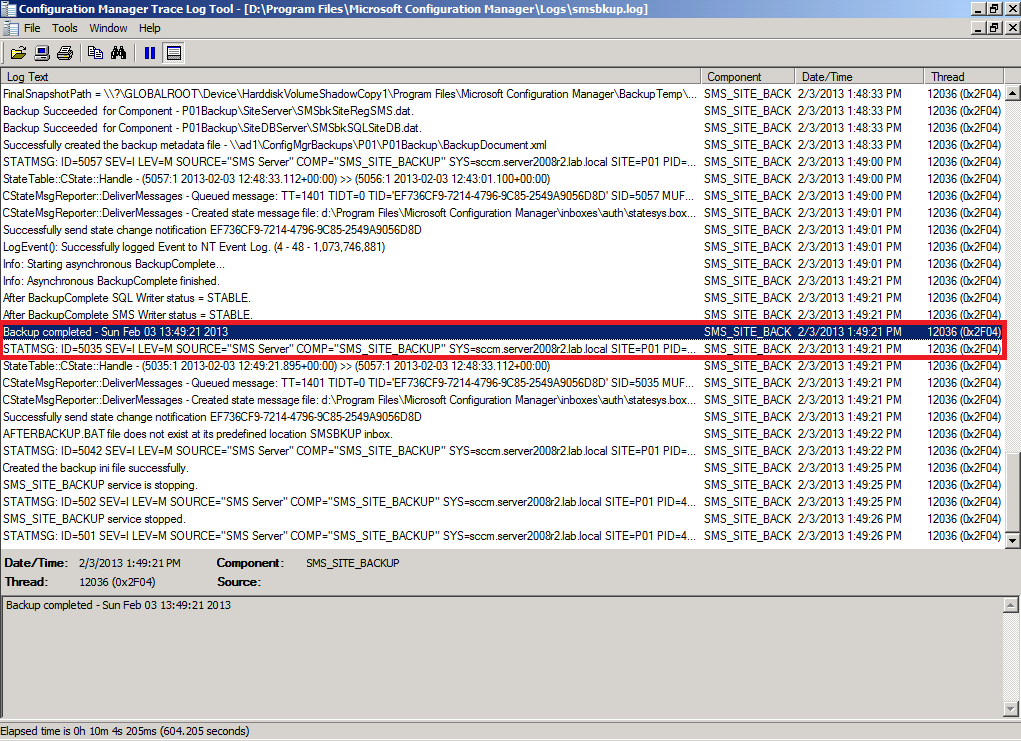Screen dimensions: 1021x741
Task: Sort by the Component column header
Action: point(748,76)
